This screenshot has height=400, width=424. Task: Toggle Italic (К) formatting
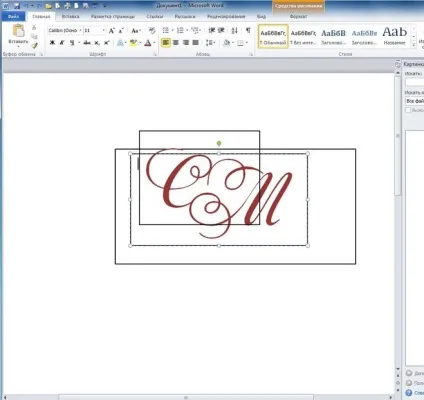[x=62, y=43]
